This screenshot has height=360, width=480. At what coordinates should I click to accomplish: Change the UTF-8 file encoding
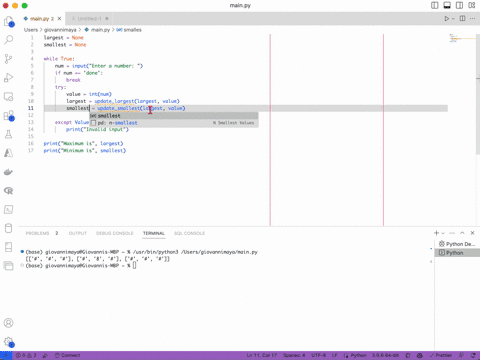(x=318, y=355)
